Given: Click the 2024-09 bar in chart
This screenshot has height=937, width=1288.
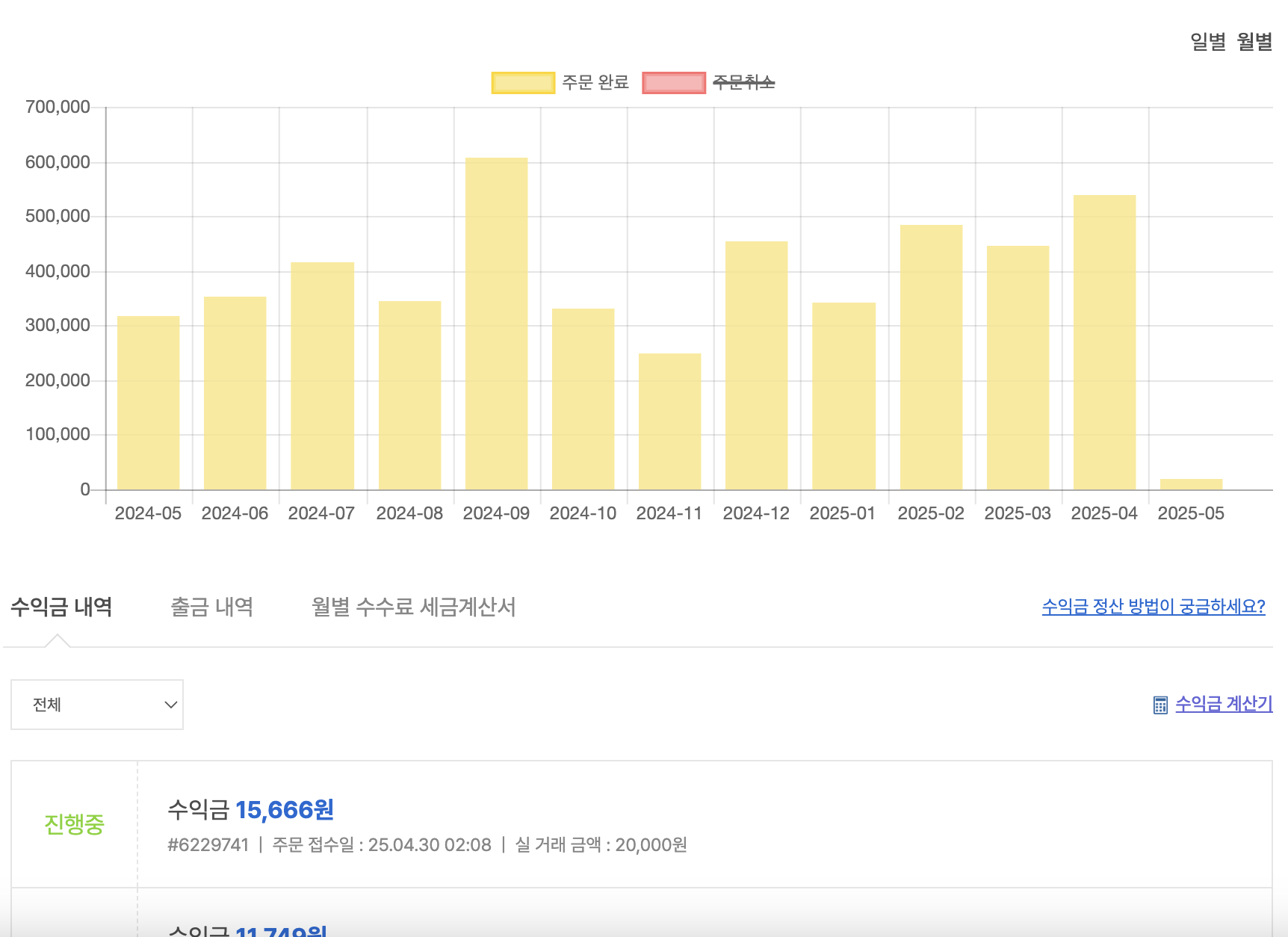Looking at the screenshot, I should pyautogui.click(x=496, y=324).
